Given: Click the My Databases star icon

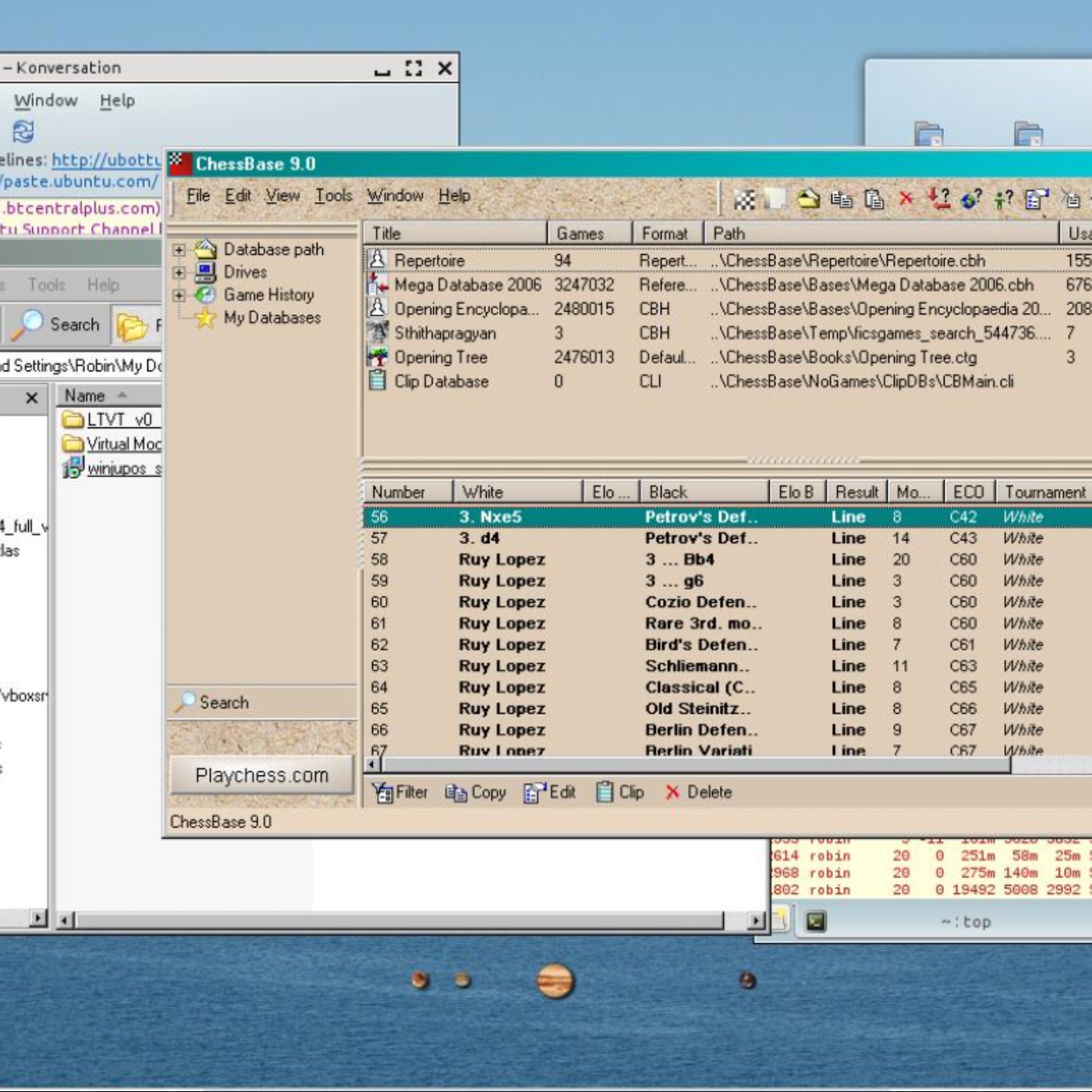Looking at the screenshot, I should pyautogui.click(x=206, y=317).
